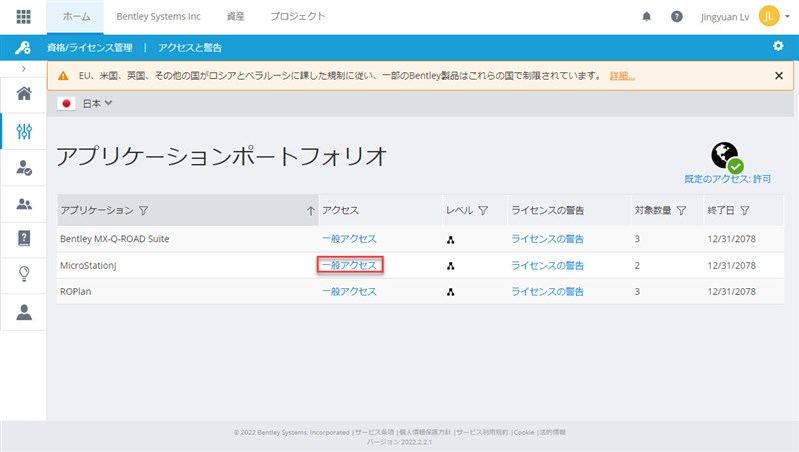This screenshot has width=799, height=452.
Task: Select the Bentley MX-Q-ROAD Suite application name
Action: point(115,239)
